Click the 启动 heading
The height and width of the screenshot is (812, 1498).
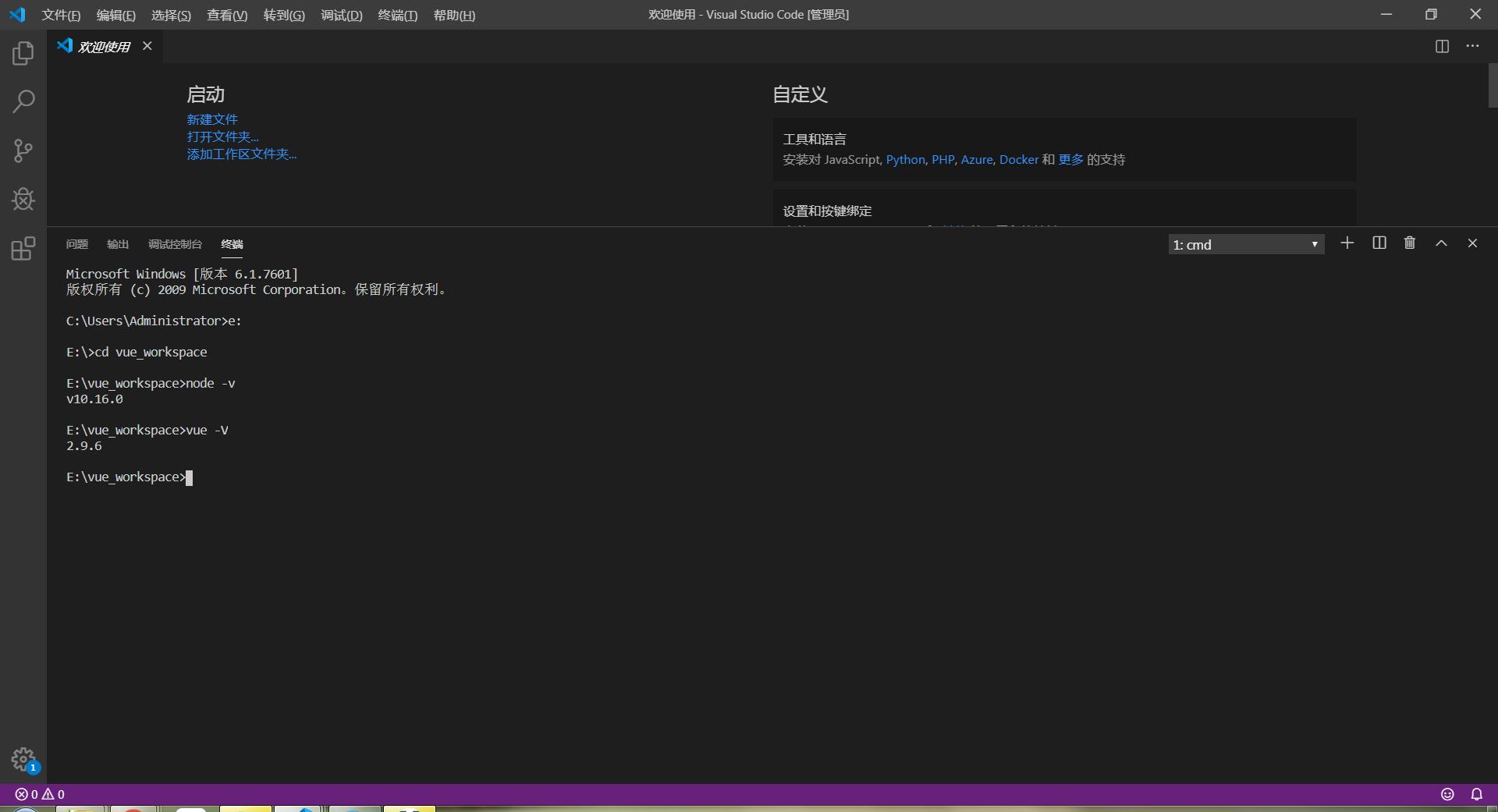click(x=206, y=94)
